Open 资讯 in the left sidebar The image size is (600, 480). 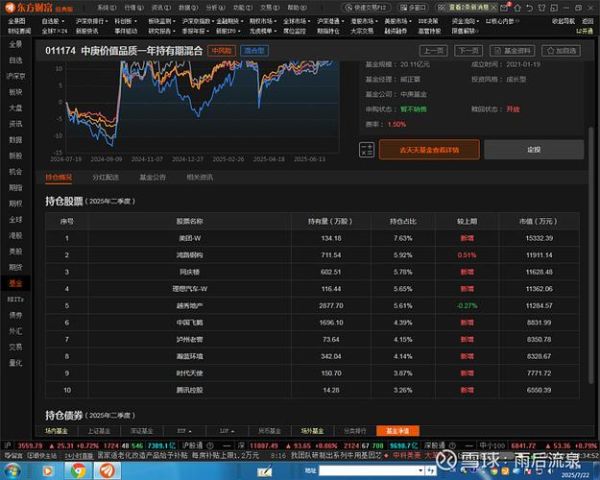click(x=15, y=123)
